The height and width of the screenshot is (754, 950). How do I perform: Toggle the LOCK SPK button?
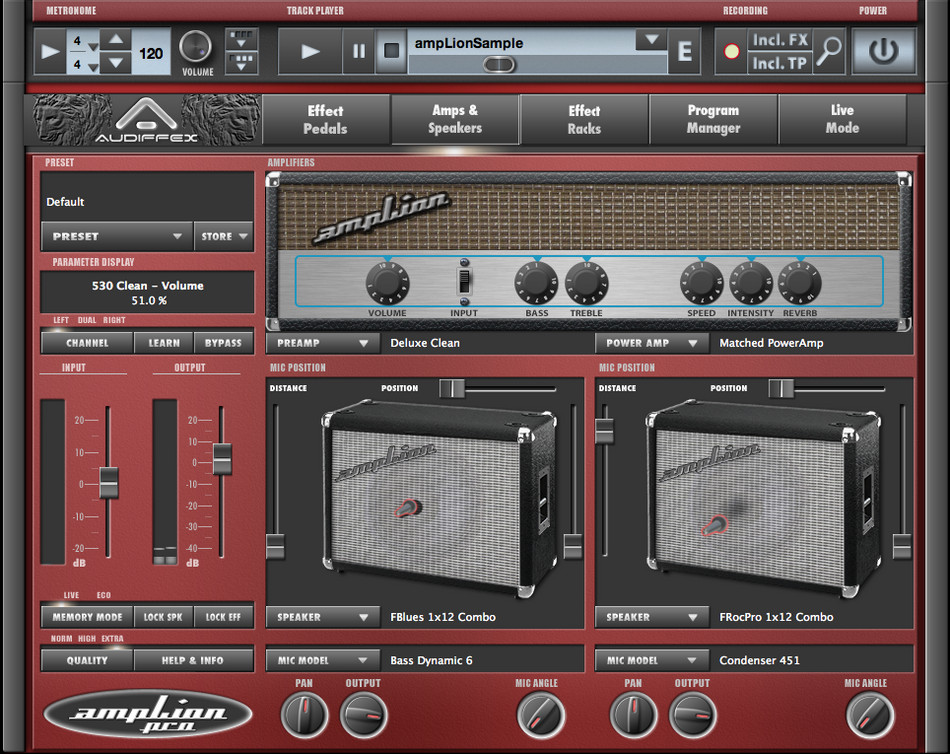pos(163,617)
